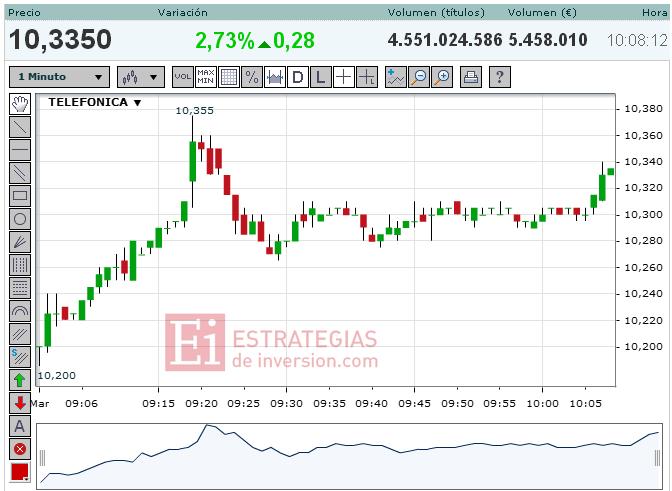The height and width of the screenshot is (491, 672).
Task: Enable the crosshair cursor
Action: pos(344,77)
